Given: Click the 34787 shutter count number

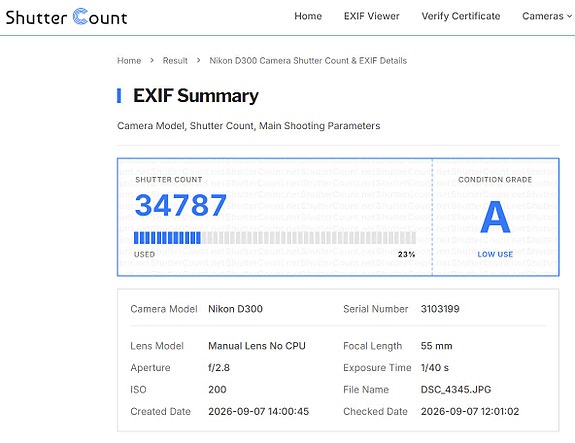Looking at the screenshot, I should coord(181,205).
